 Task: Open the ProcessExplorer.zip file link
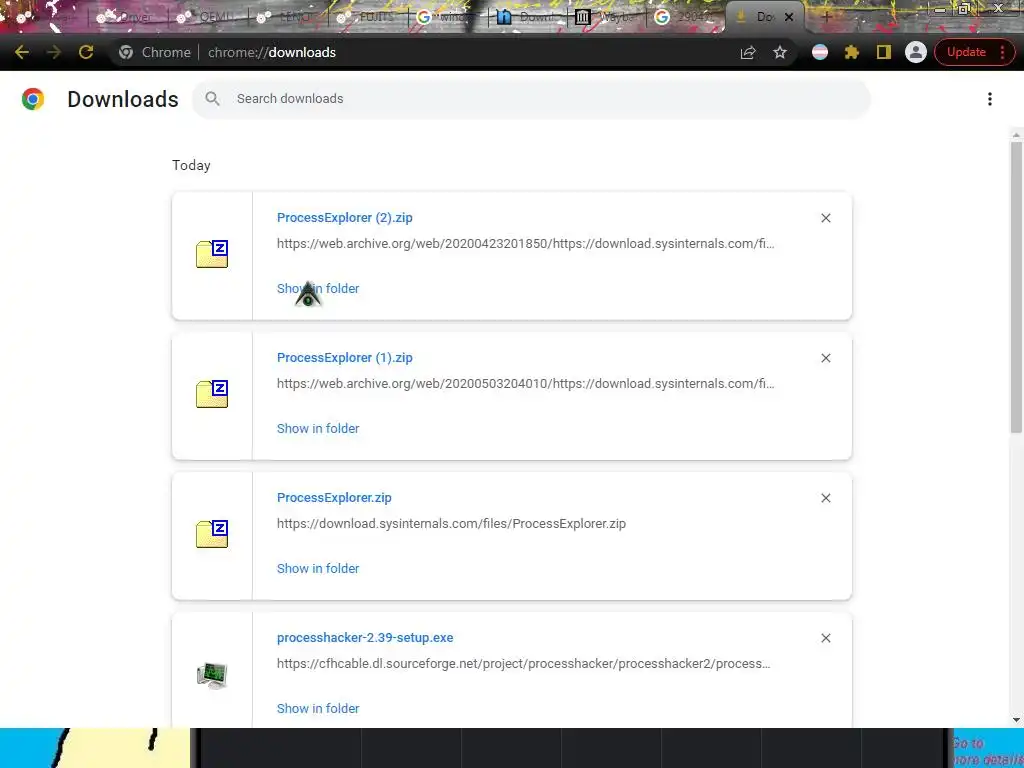tap(334, 498)
